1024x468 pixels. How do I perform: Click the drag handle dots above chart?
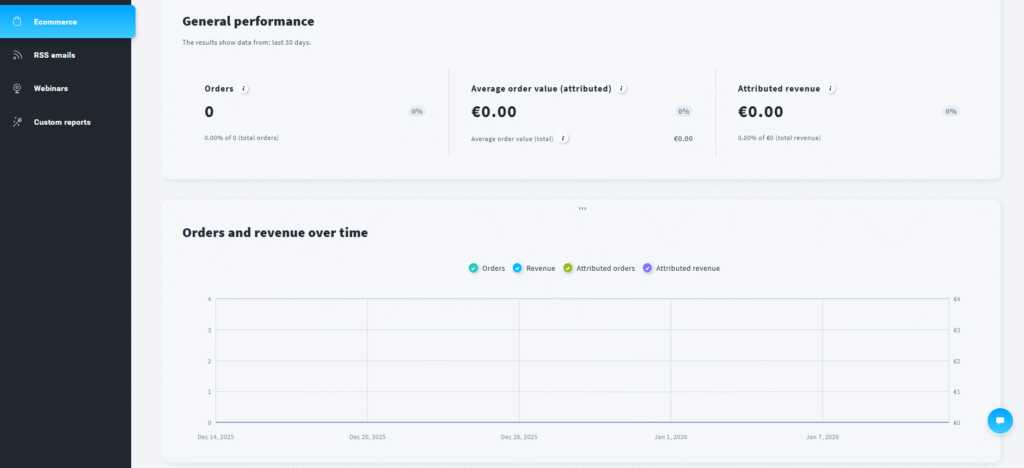582,208
